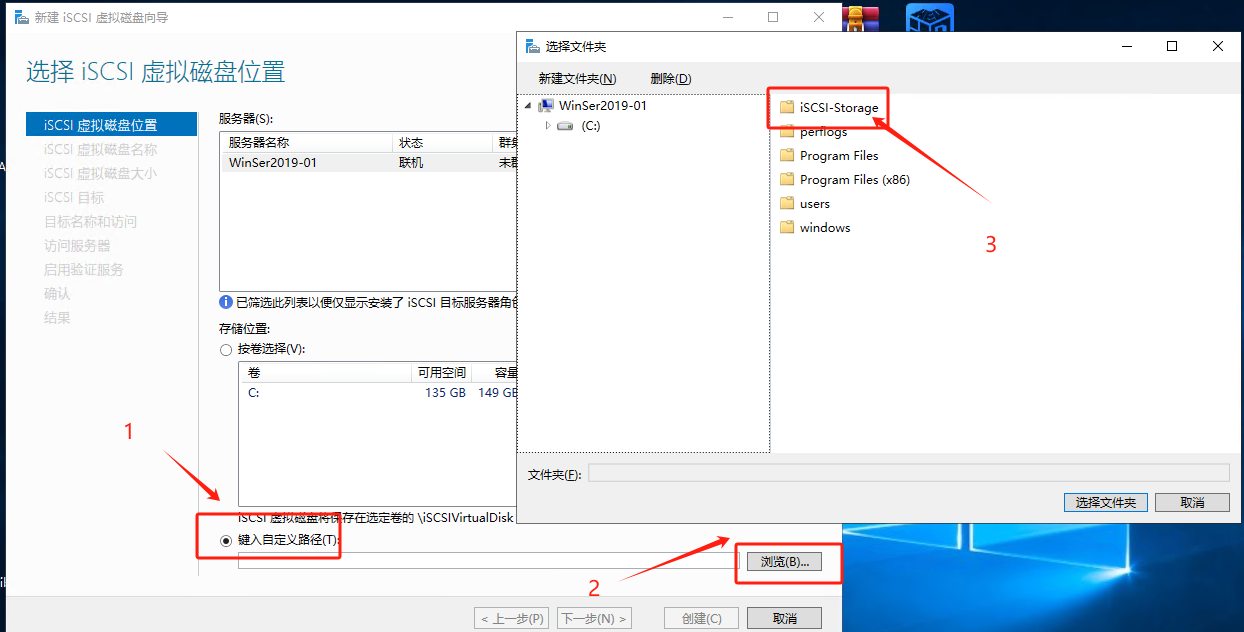Click the windows folder icon
Viewport: 1244px width, 632px height.
(x=787, y=228)
